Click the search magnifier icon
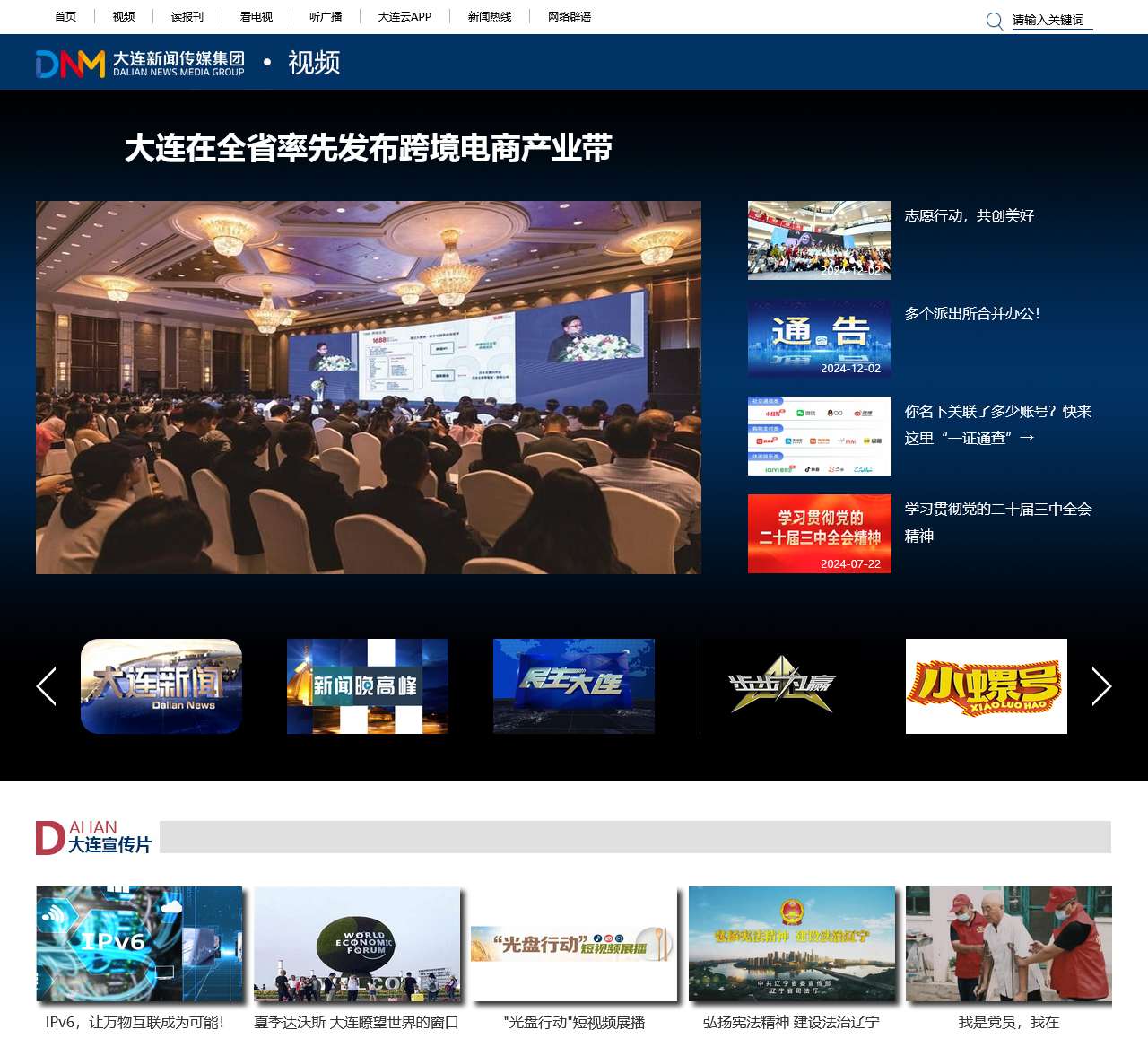This screenshot has height=1047, width=1148. coord(995,21)
